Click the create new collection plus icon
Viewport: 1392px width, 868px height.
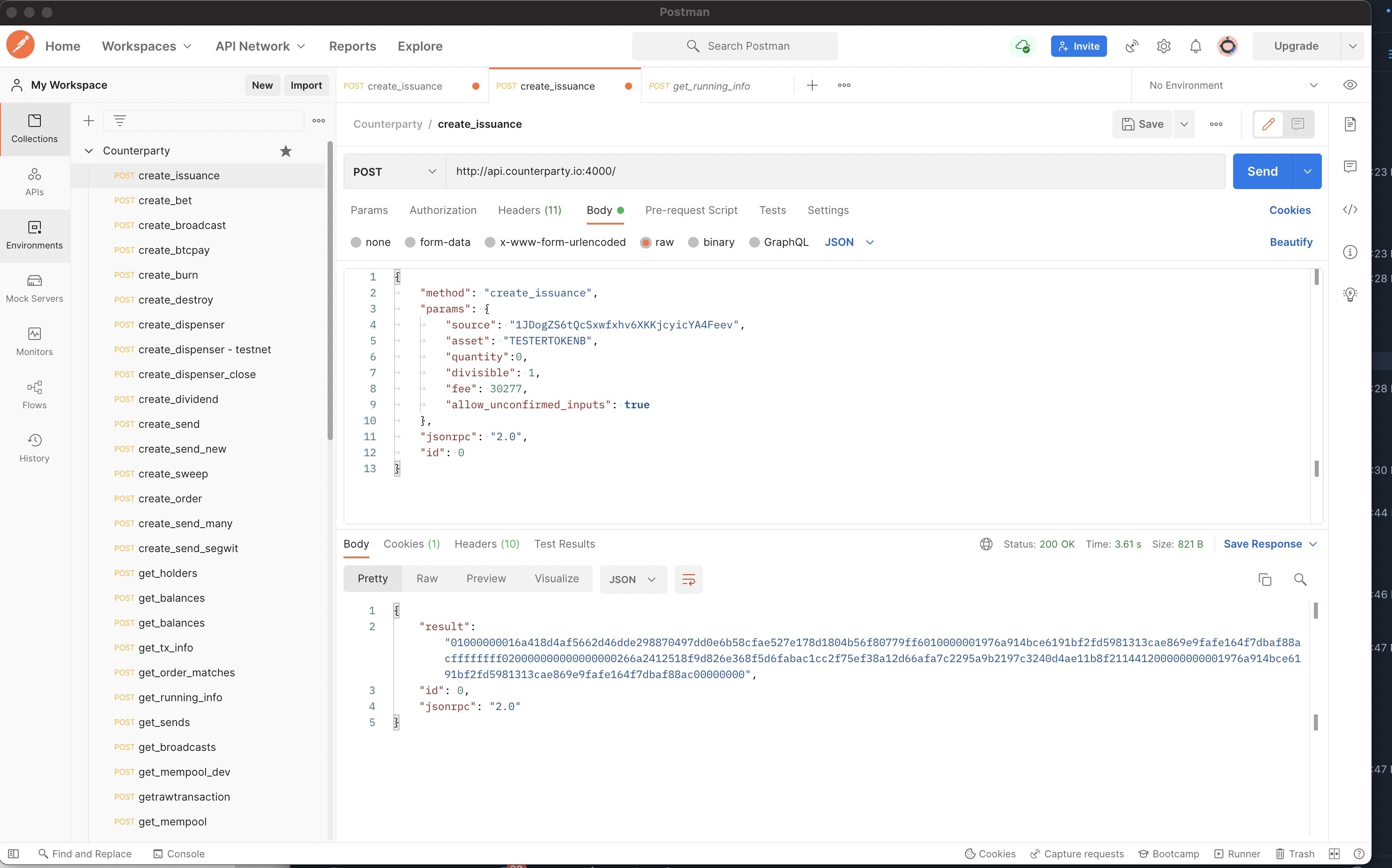[88, 121]
